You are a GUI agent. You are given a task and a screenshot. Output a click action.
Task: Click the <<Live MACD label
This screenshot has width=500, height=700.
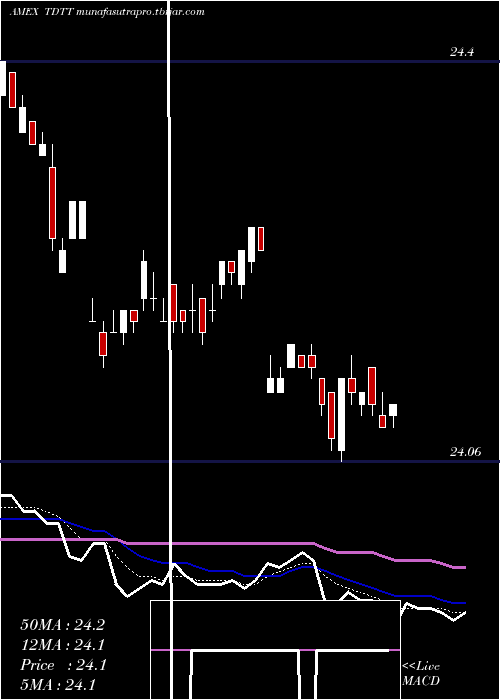click(421, 674)
